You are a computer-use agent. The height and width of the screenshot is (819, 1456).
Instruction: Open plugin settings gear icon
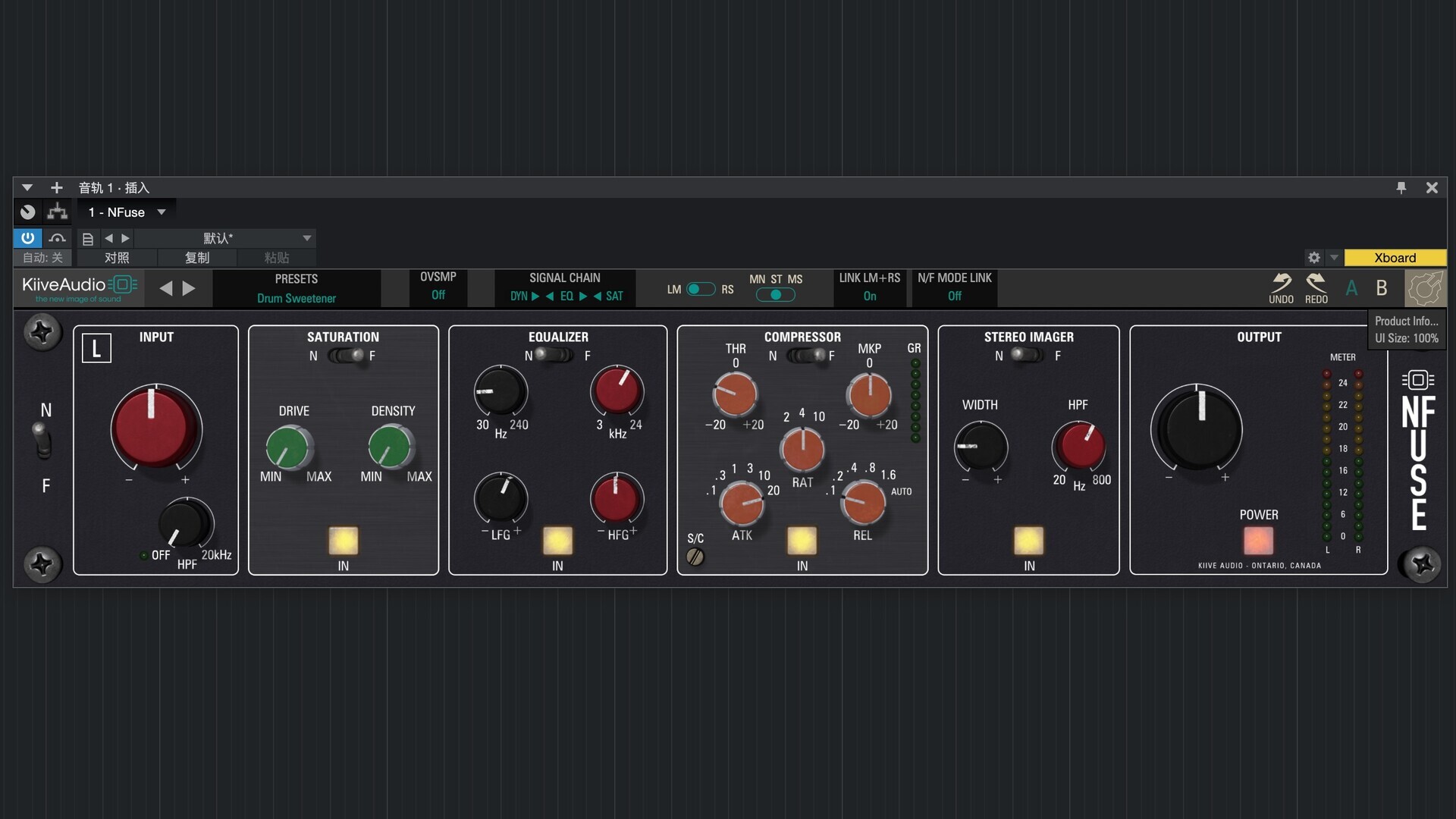pyautogui.click(x=1313, y=258)
